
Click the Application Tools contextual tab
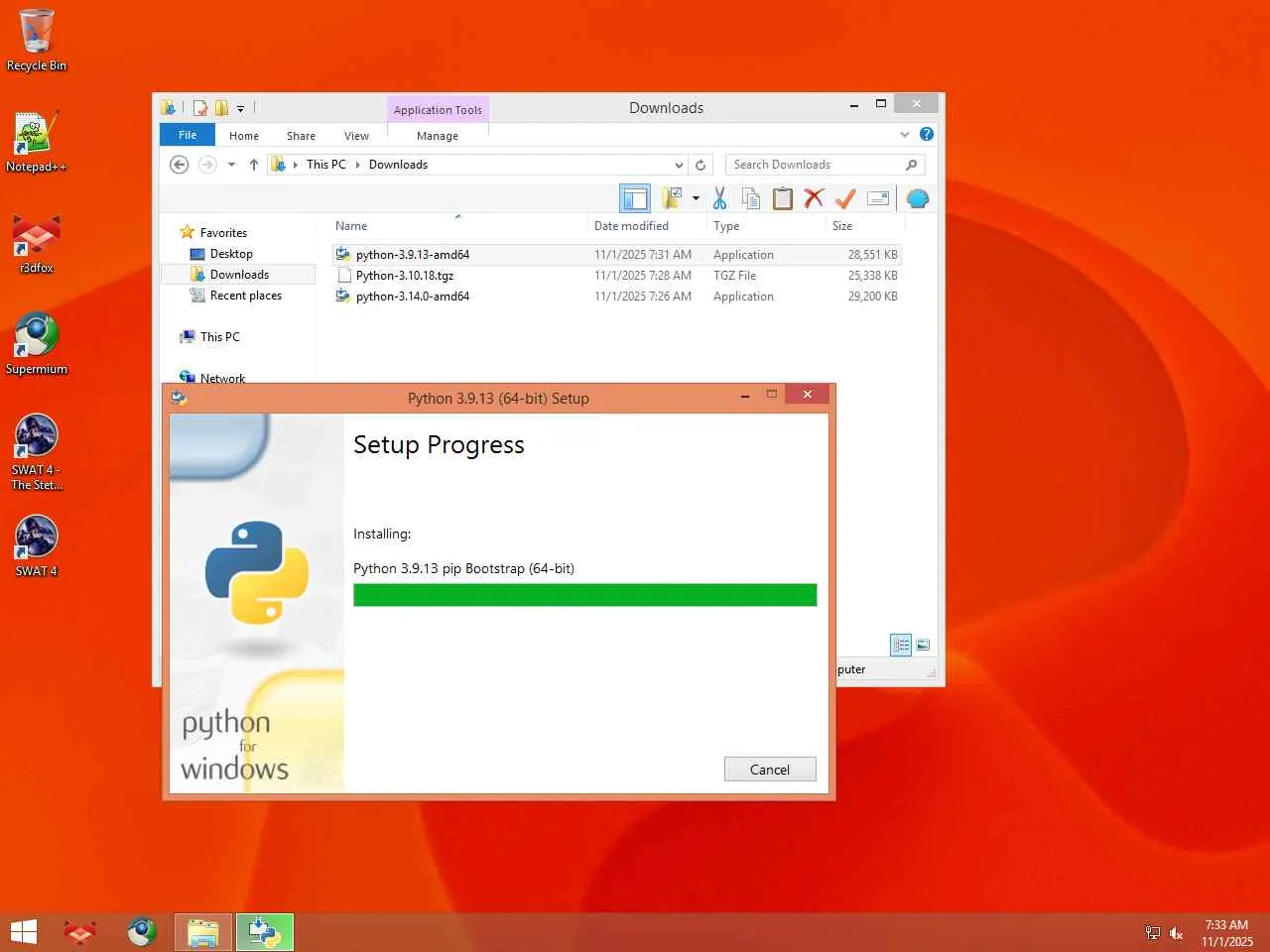pyautogui.click(x=438, y=110)
